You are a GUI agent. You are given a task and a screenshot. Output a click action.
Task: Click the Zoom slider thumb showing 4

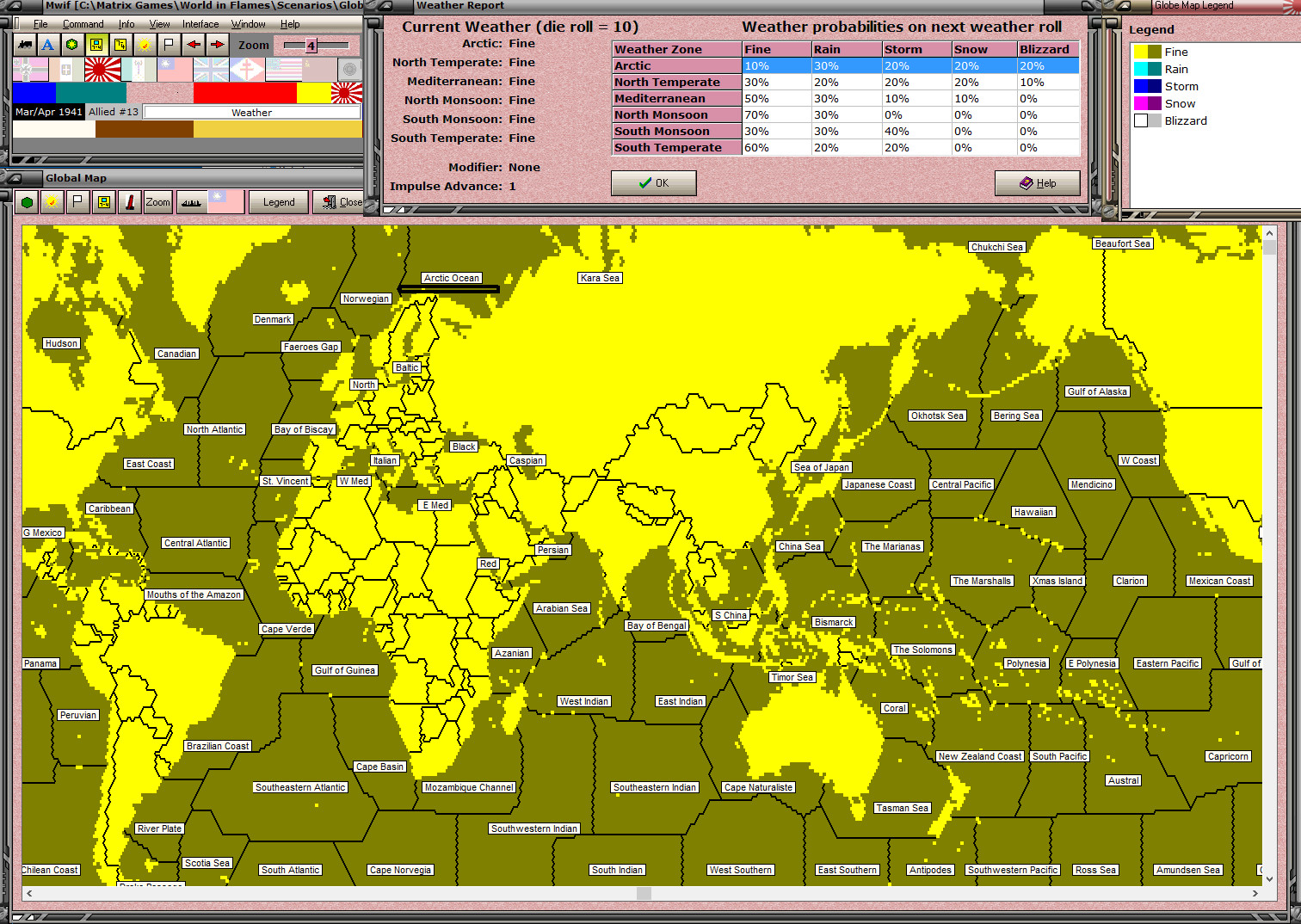pyautogui.click(x=311, y=46)
